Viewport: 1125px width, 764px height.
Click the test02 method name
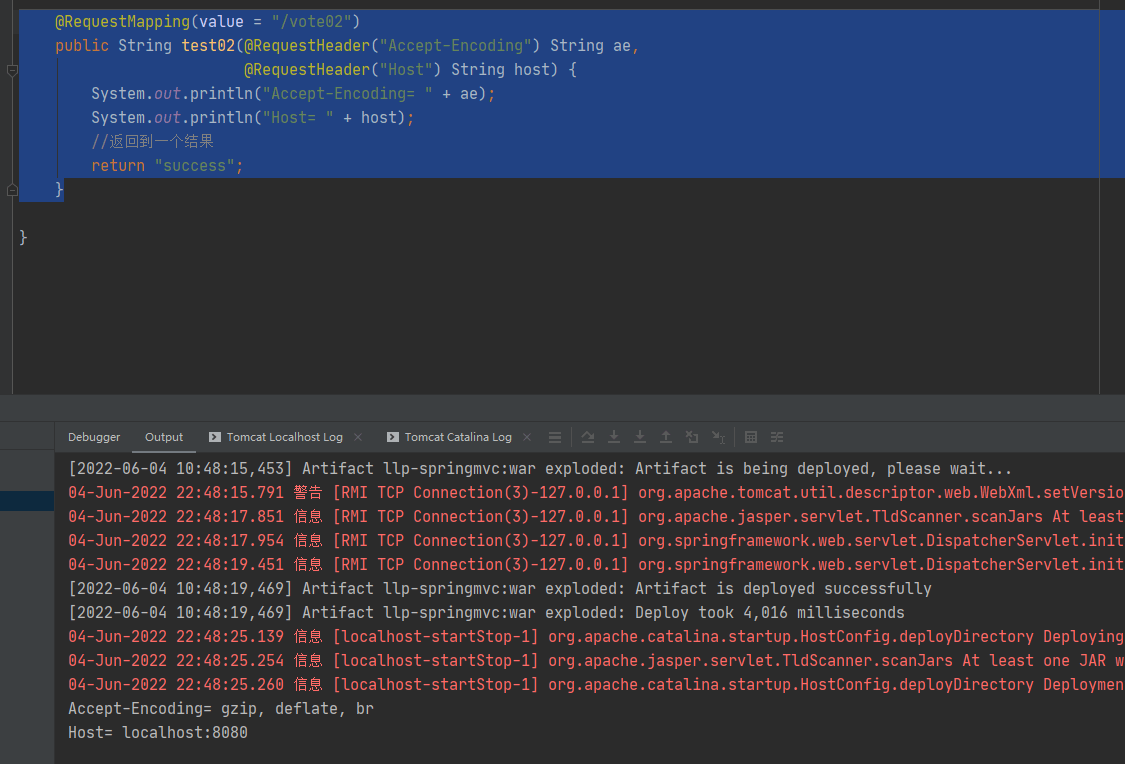tap(208, 46)
